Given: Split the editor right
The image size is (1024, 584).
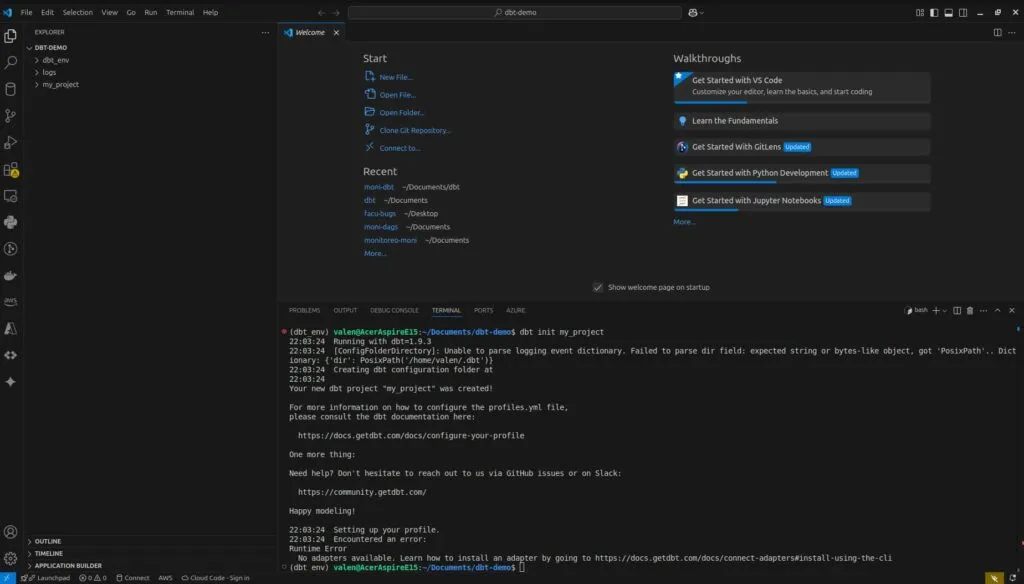Looking at the screenshot, I should coord(997,32).
